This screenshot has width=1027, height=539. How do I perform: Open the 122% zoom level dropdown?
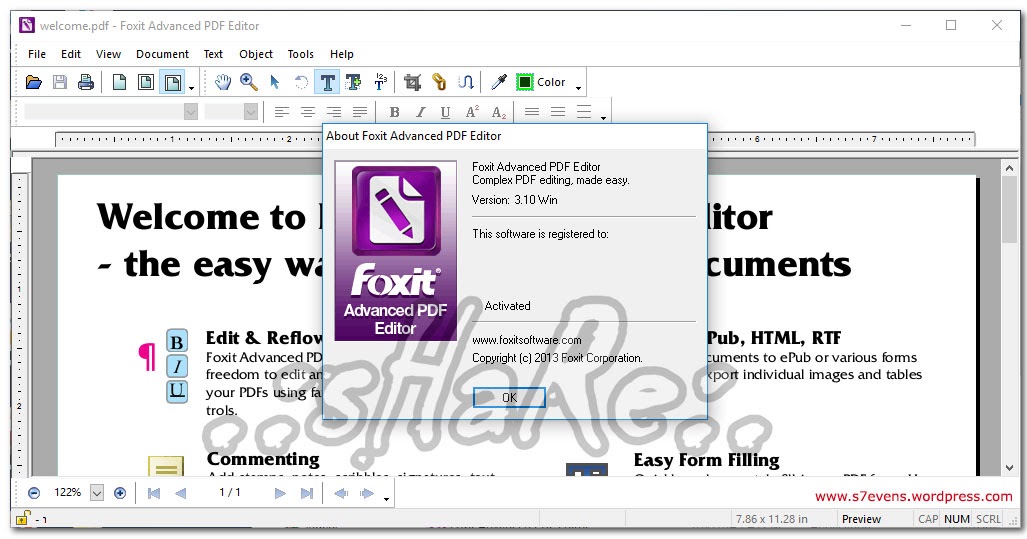click(x=97, y=493)
